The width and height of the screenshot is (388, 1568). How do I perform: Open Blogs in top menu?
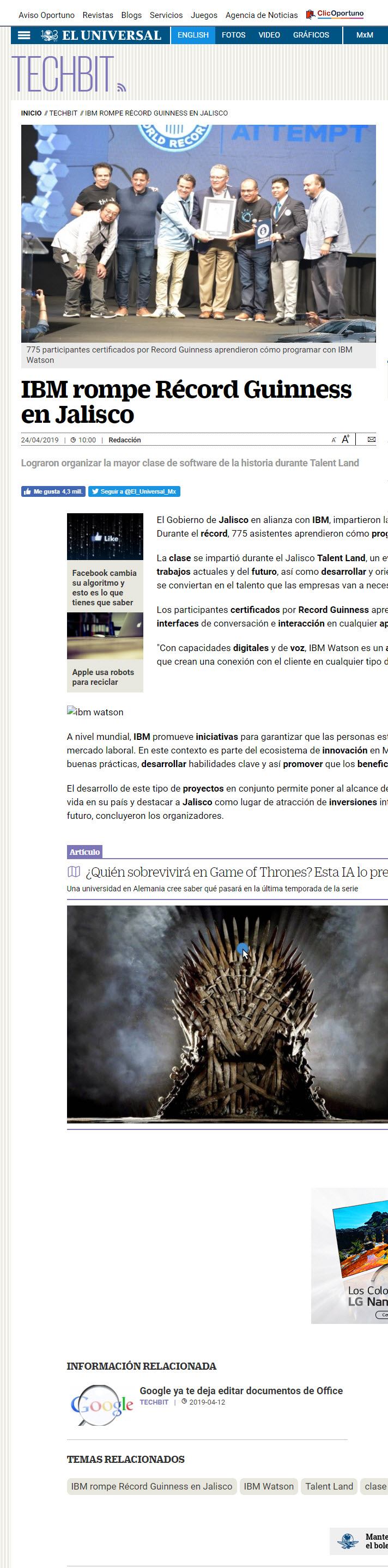tap(131, 15)
